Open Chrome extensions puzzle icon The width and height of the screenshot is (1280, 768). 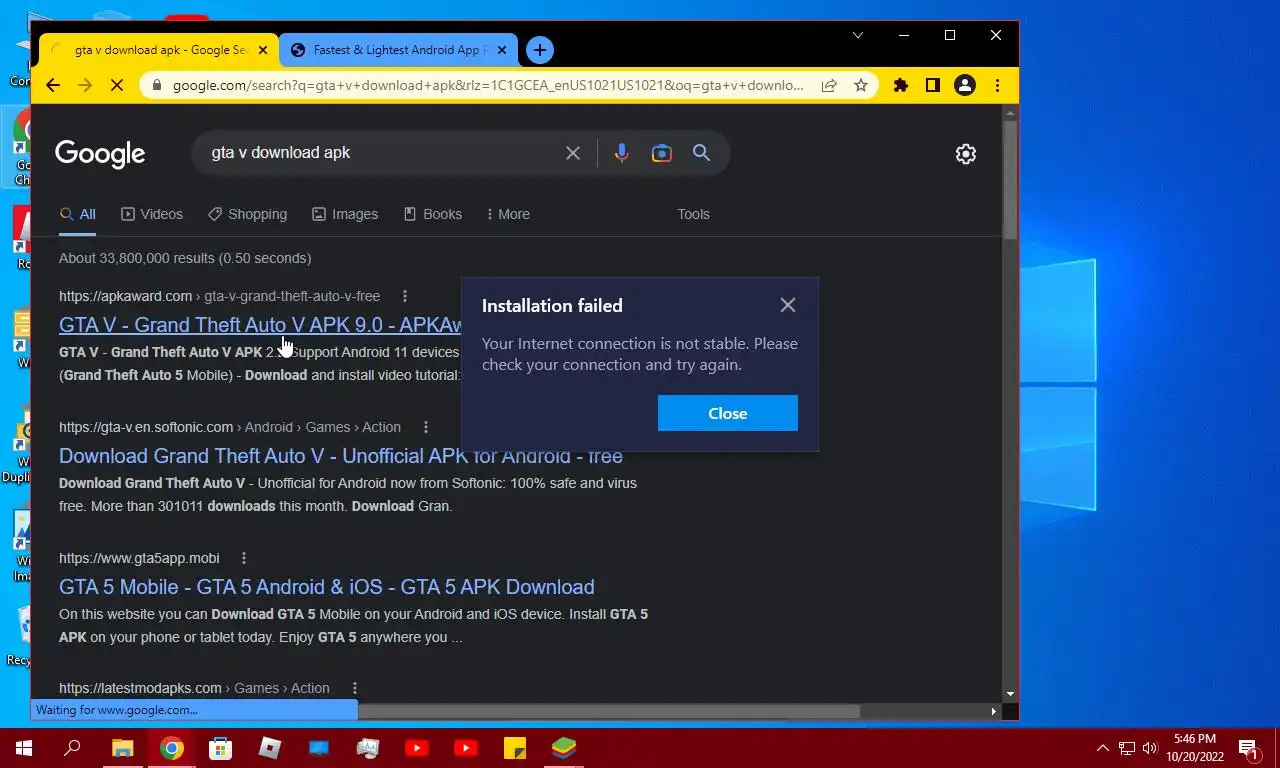pyautogui.click(x=901, y=86)
